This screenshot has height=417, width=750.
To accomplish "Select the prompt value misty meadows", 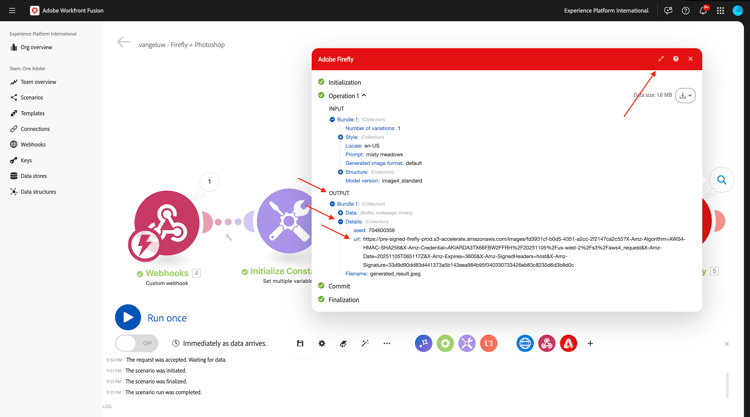I will pos(385,154).
